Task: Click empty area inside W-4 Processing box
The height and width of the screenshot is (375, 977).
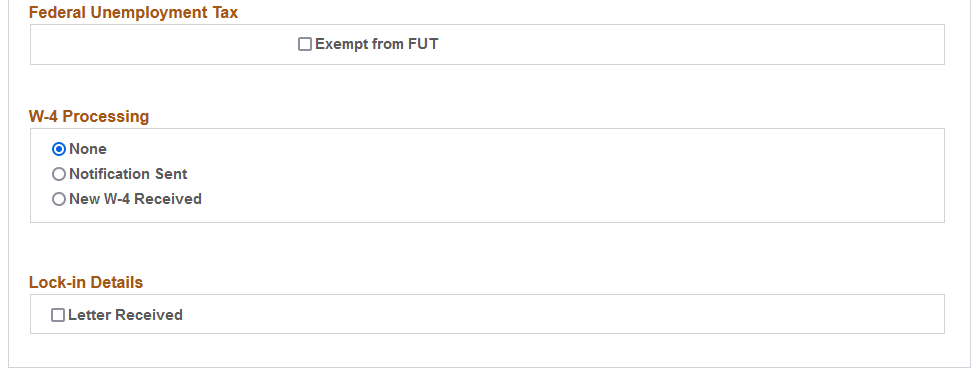Action: click(561, 175)
